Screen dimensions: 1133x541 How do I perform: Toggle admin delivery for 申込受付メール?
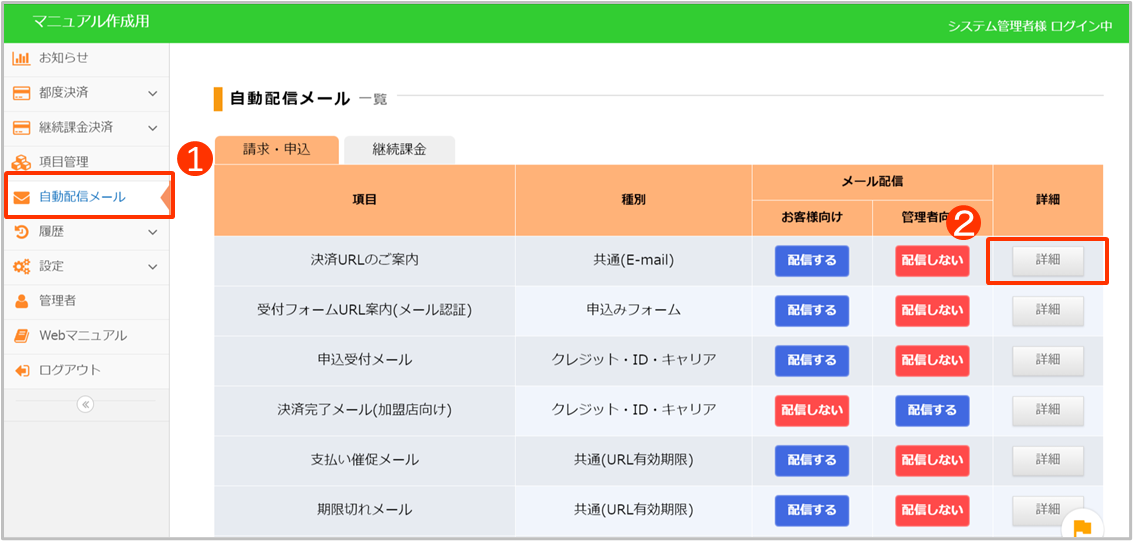[x=931, y=360]
